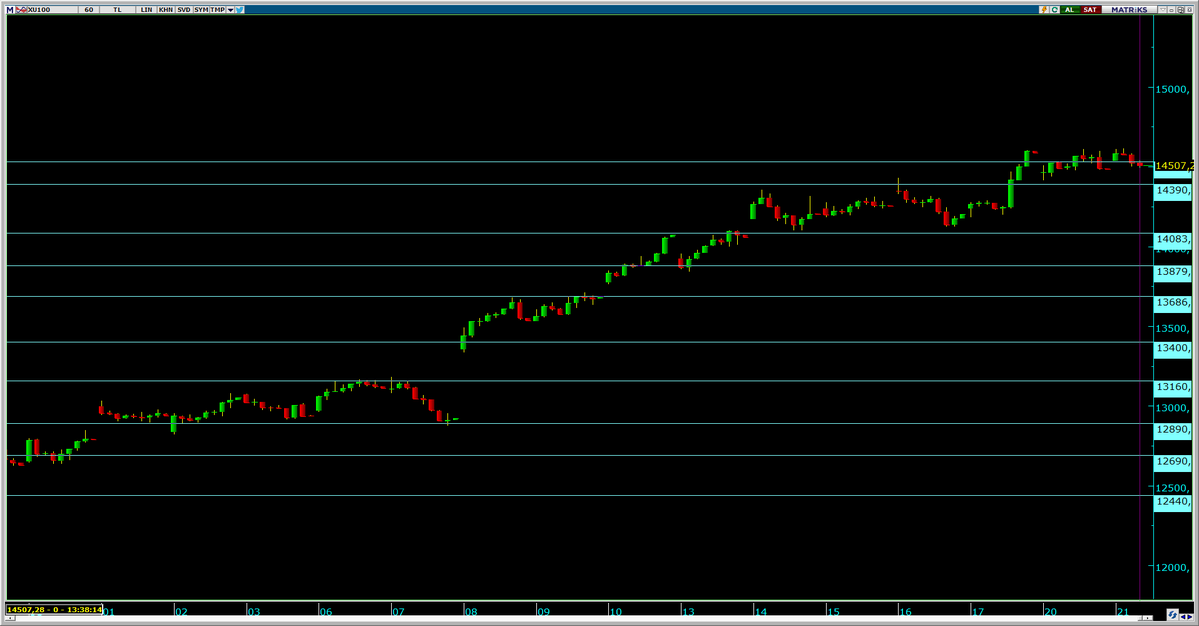The width and height of the screenshot is (1199, 626).
Task: Click date label 21 on time axis
Action: click(1123, 611)
